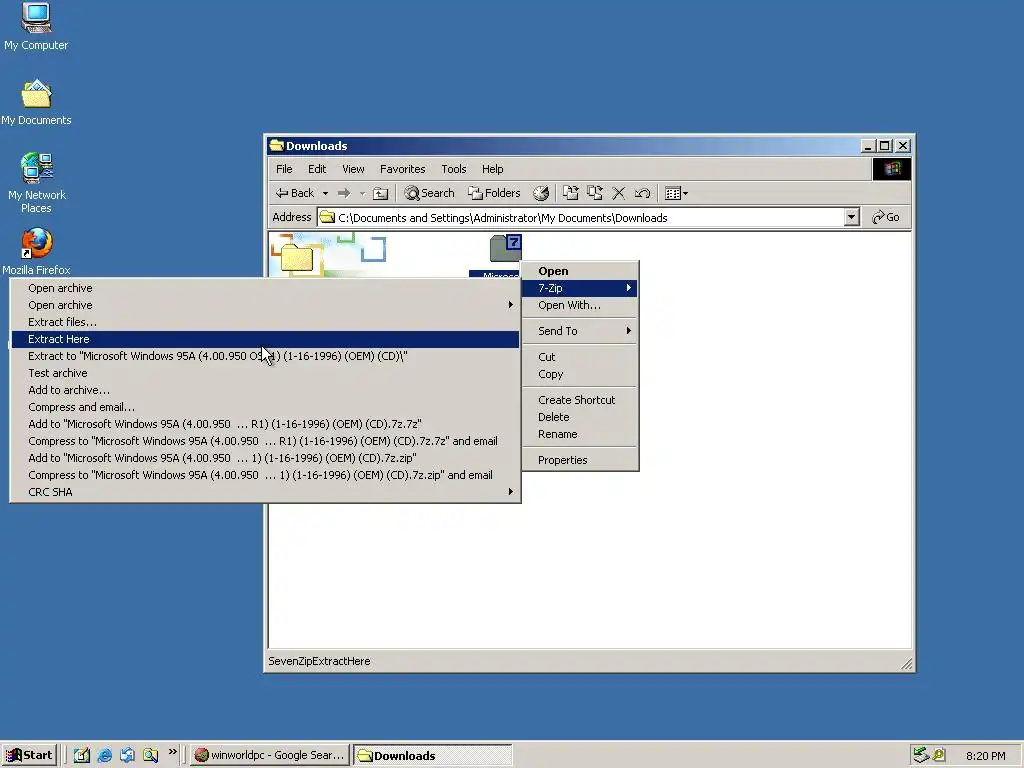
Task: Open the Views toolbar dropdown
Action: pyautogui.click(x=676, y=193)
